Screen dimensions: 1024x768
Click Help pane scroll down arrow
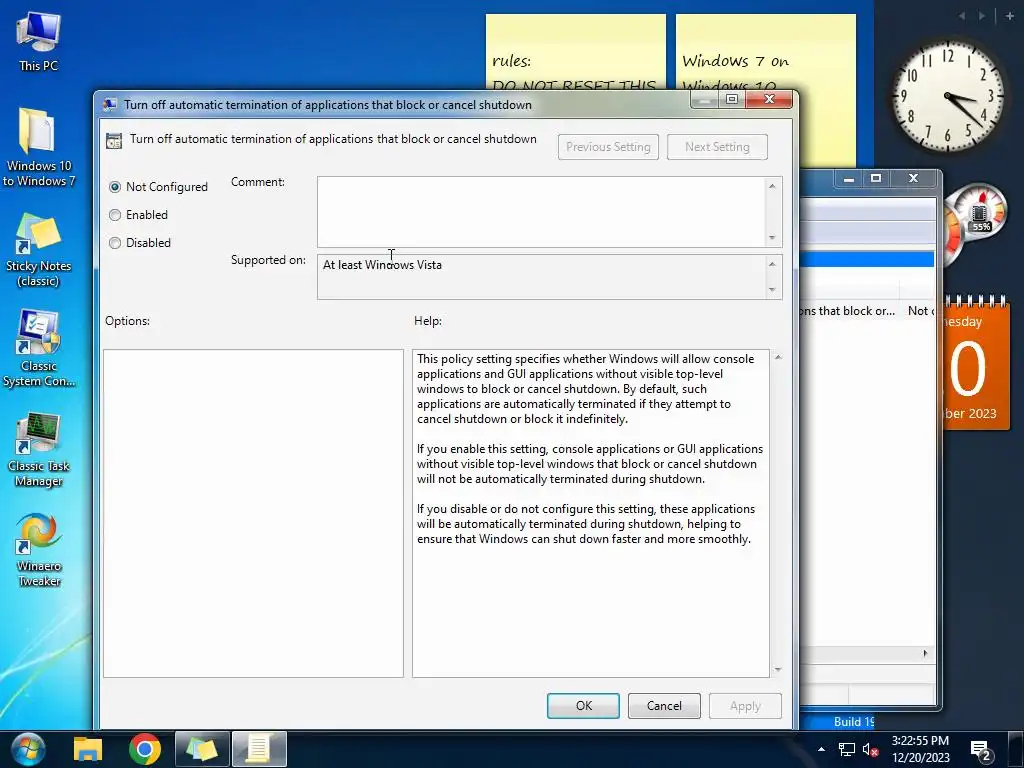pyautogui.click(x=778, y=669)
